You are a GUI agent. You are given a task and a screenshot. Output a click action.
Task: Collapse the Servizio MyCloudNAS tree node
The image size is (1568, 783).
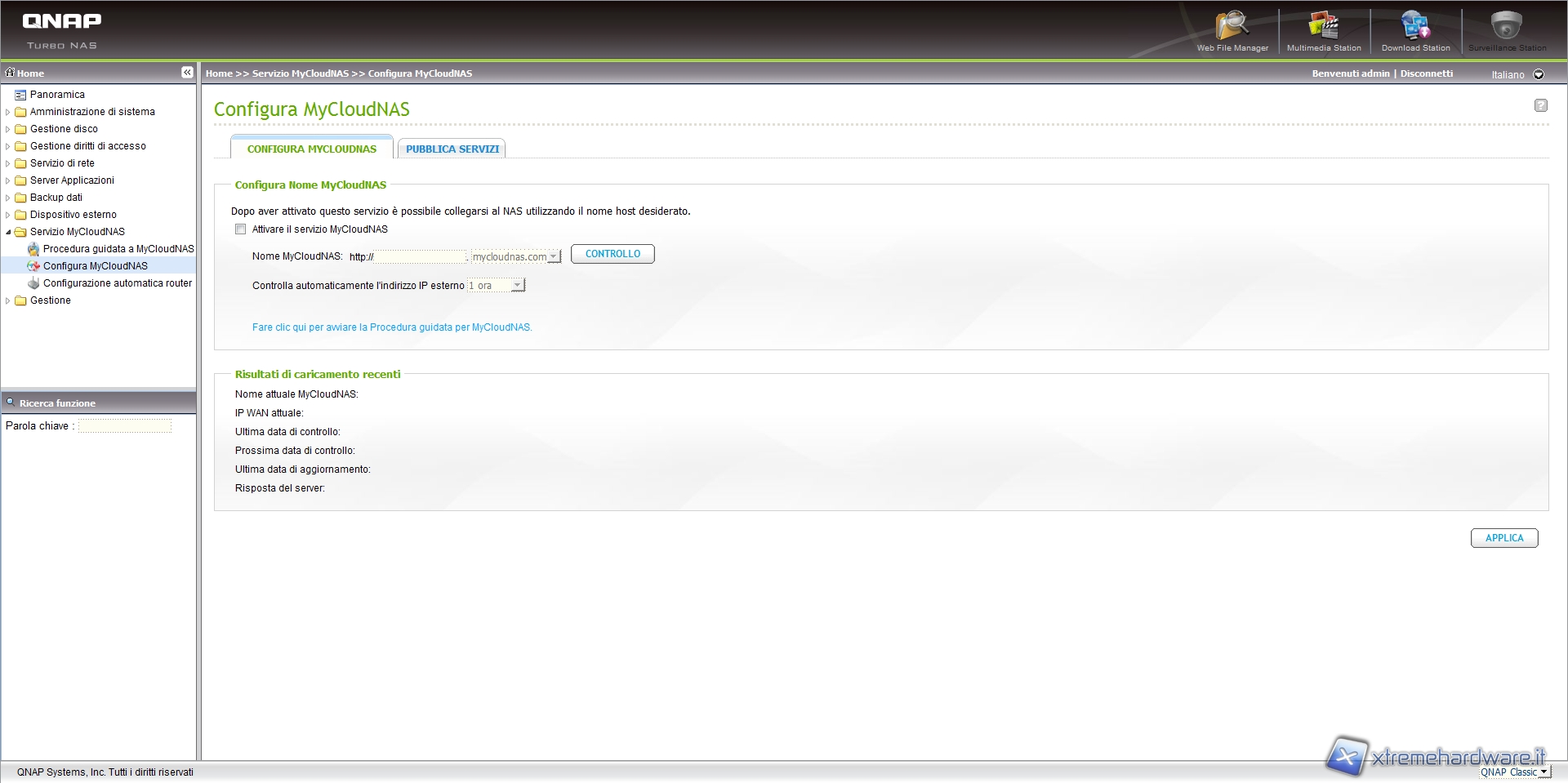(8, 232)
